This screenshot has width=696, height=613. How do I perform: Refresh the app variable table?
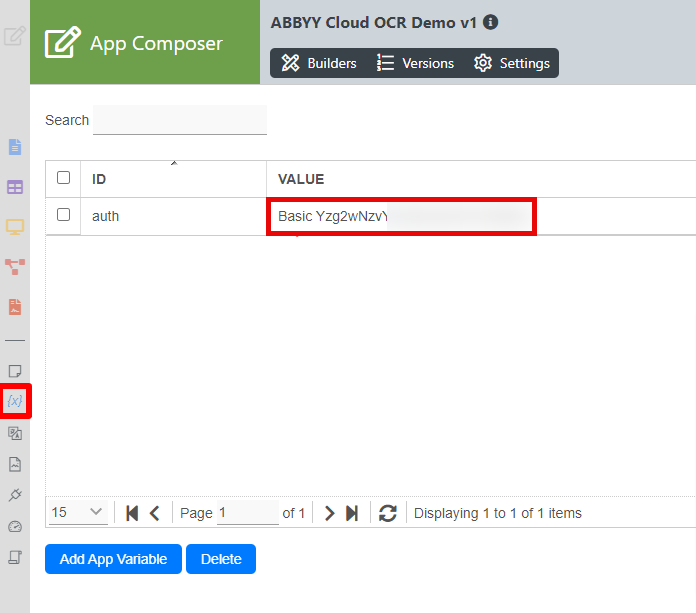[x=388, y=513]
